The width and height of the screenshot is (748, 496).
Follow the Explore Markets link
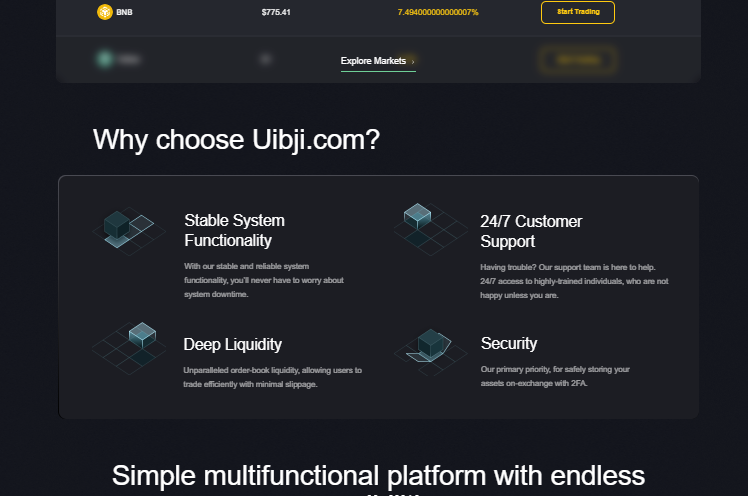pyautogui.click(x=378, y=61)
